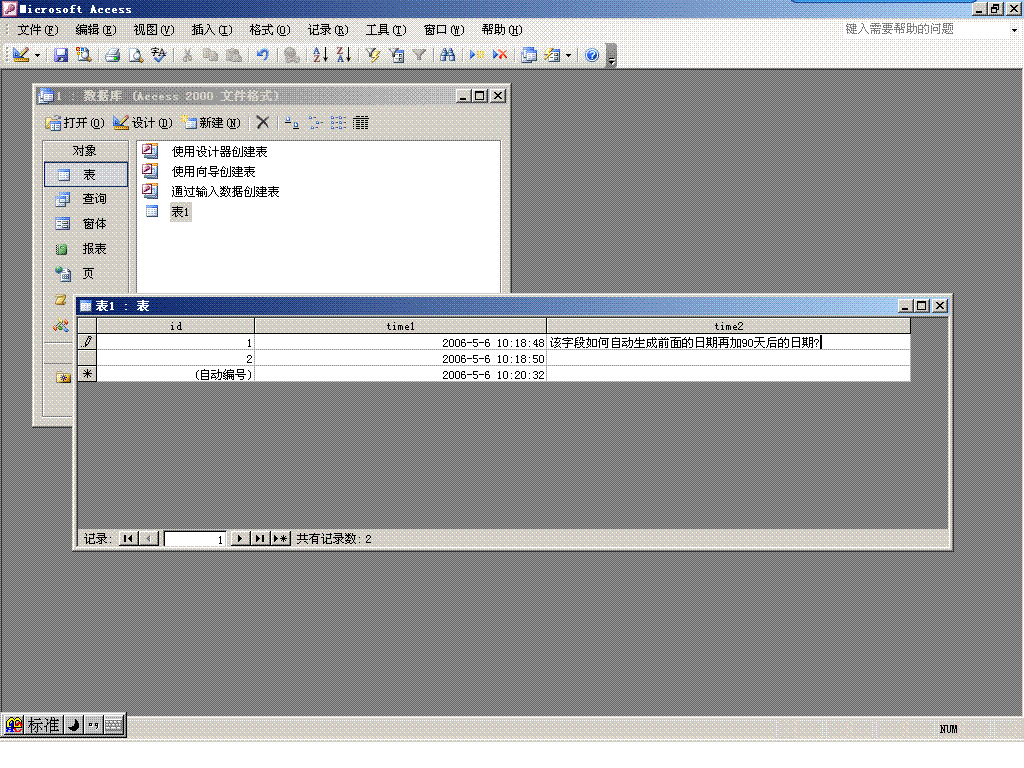The height and width of the screenshot is (768, 1024).
Task: Click 设计(D) in database window
Action: point(142,123)
